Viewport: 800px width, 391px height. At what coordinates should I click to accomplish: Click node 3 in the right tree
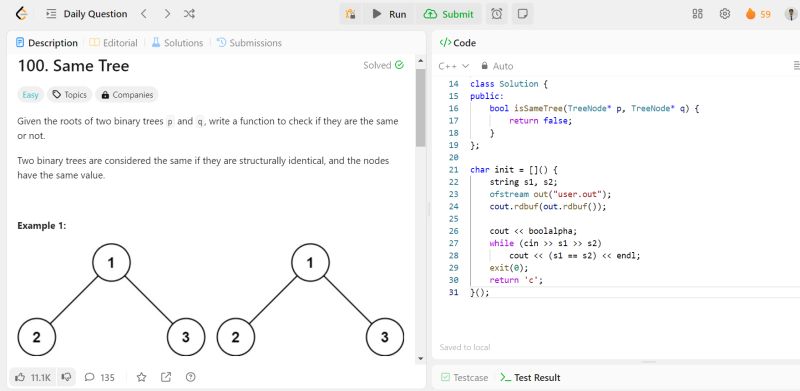(x=385, y=337)
